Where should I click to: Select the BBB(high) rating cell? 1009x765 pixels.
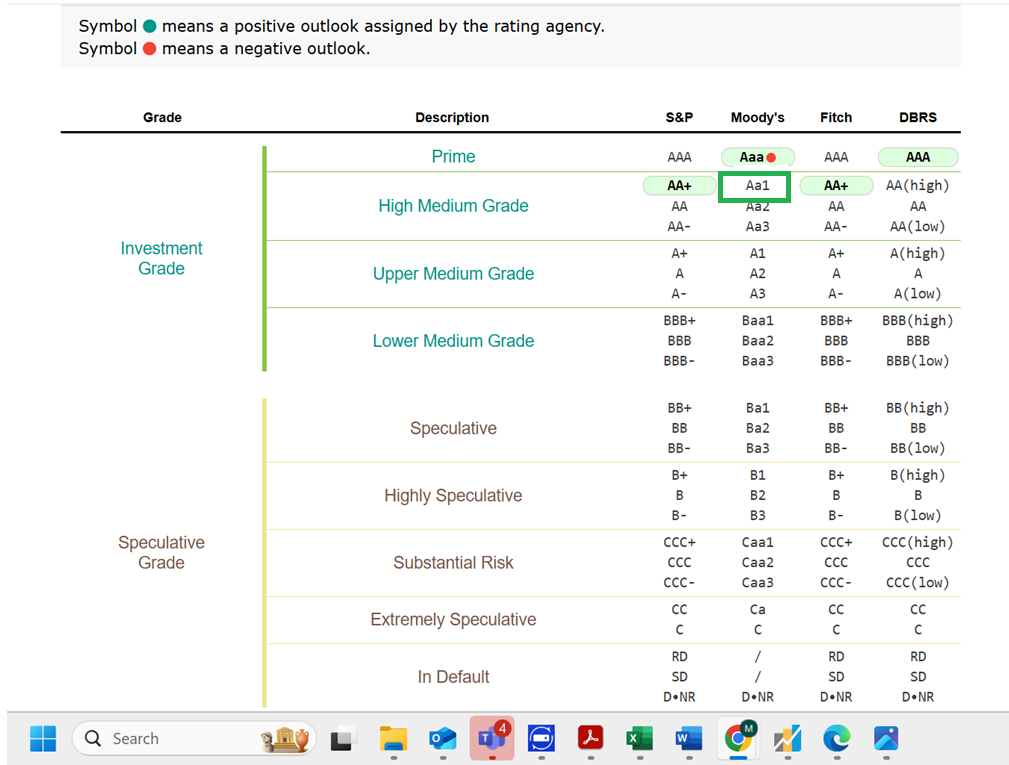[x=918, y=320]
